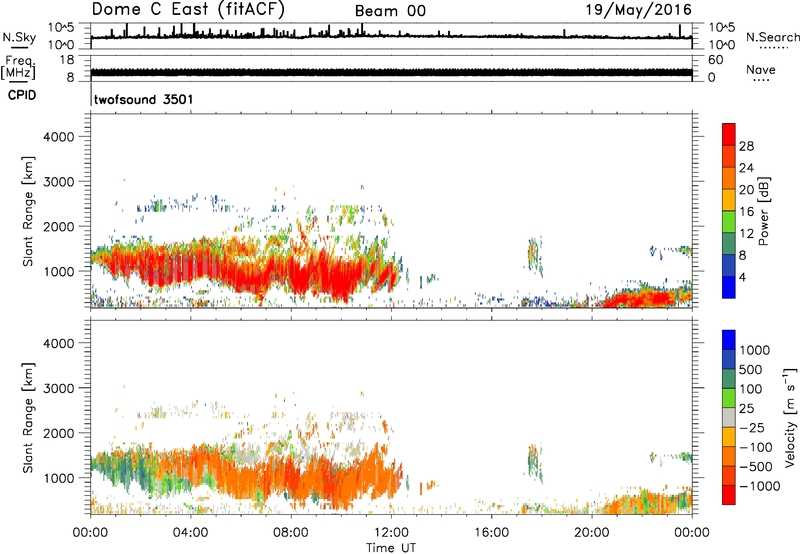Click '3000' on the velocity panel range axis
The height and width of the screenshot is (554, 800).
click(x=58, y=388)
